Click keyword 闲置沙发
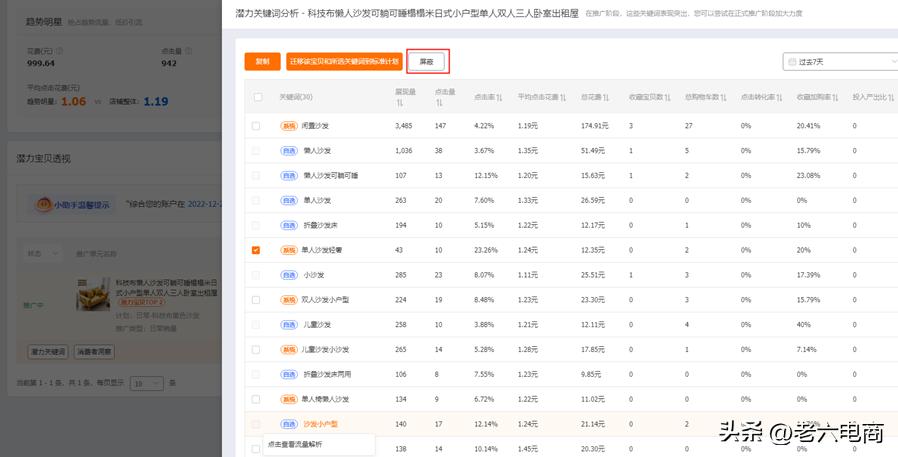The width and height of the screenshot is (898, 457). coord(315,126)
